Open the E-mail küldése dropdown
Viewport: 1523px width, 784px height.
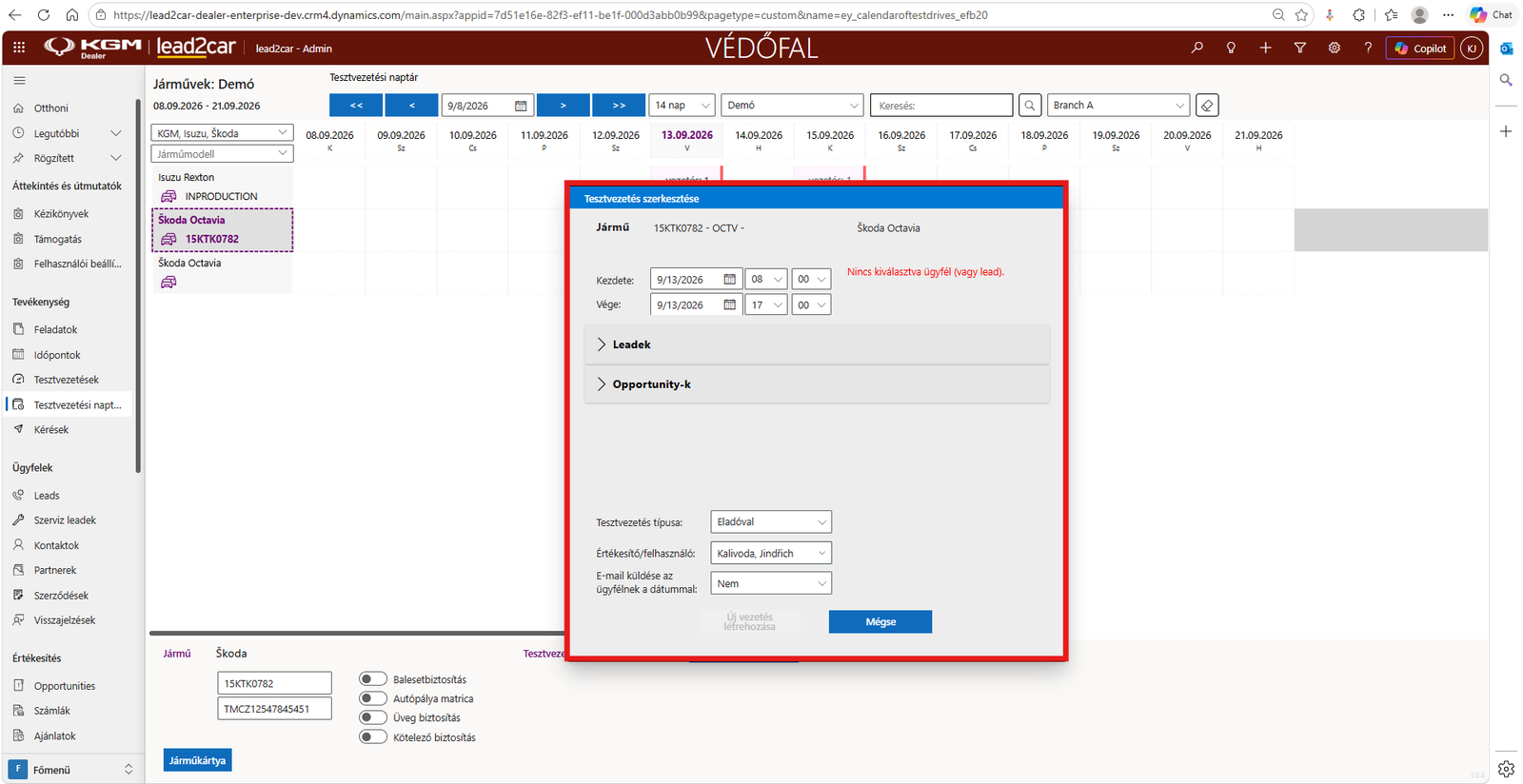(771, 583)
